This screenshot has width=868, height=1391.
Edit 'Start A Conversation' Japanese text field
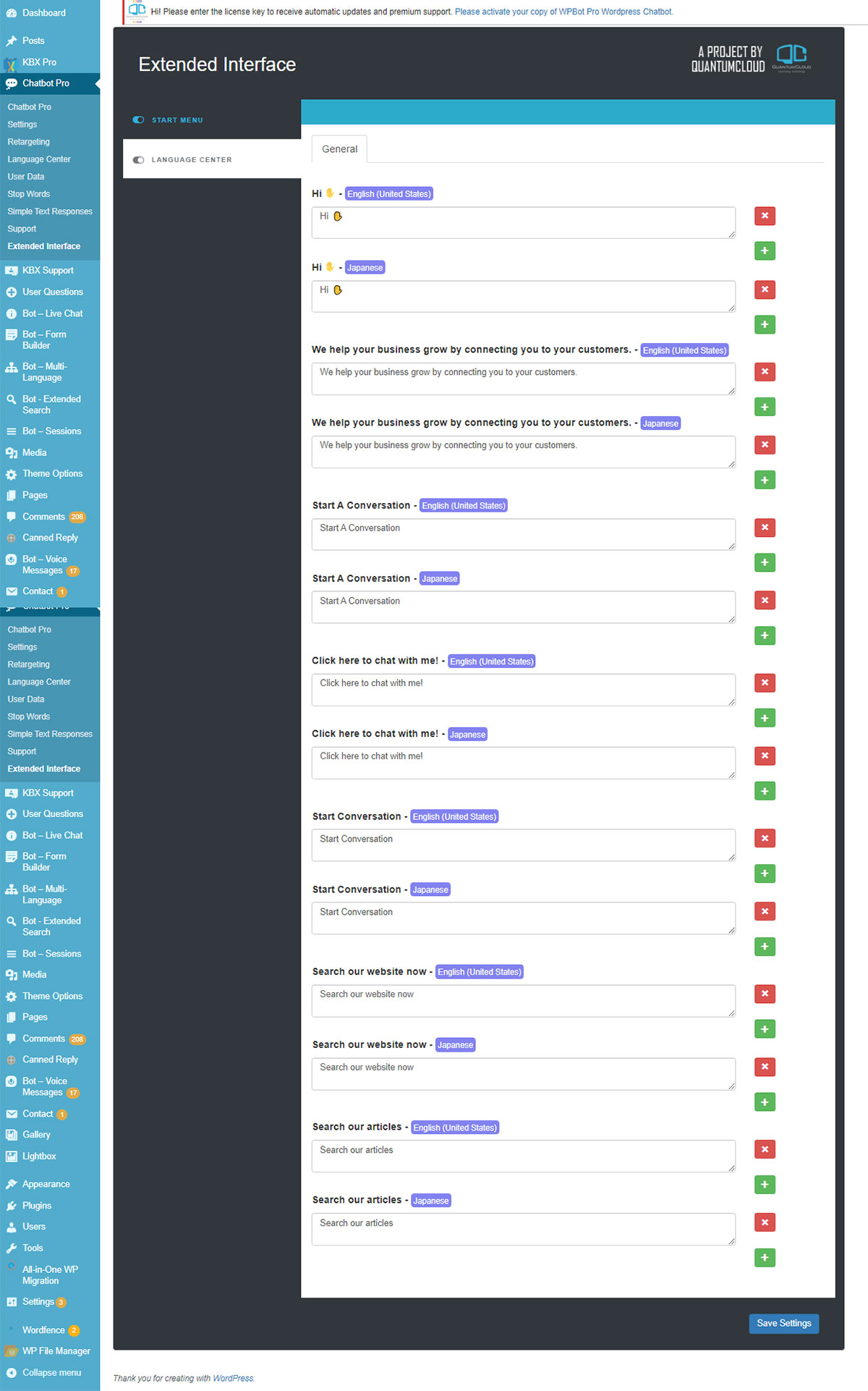pyautogui.click(x=524, y=607)
